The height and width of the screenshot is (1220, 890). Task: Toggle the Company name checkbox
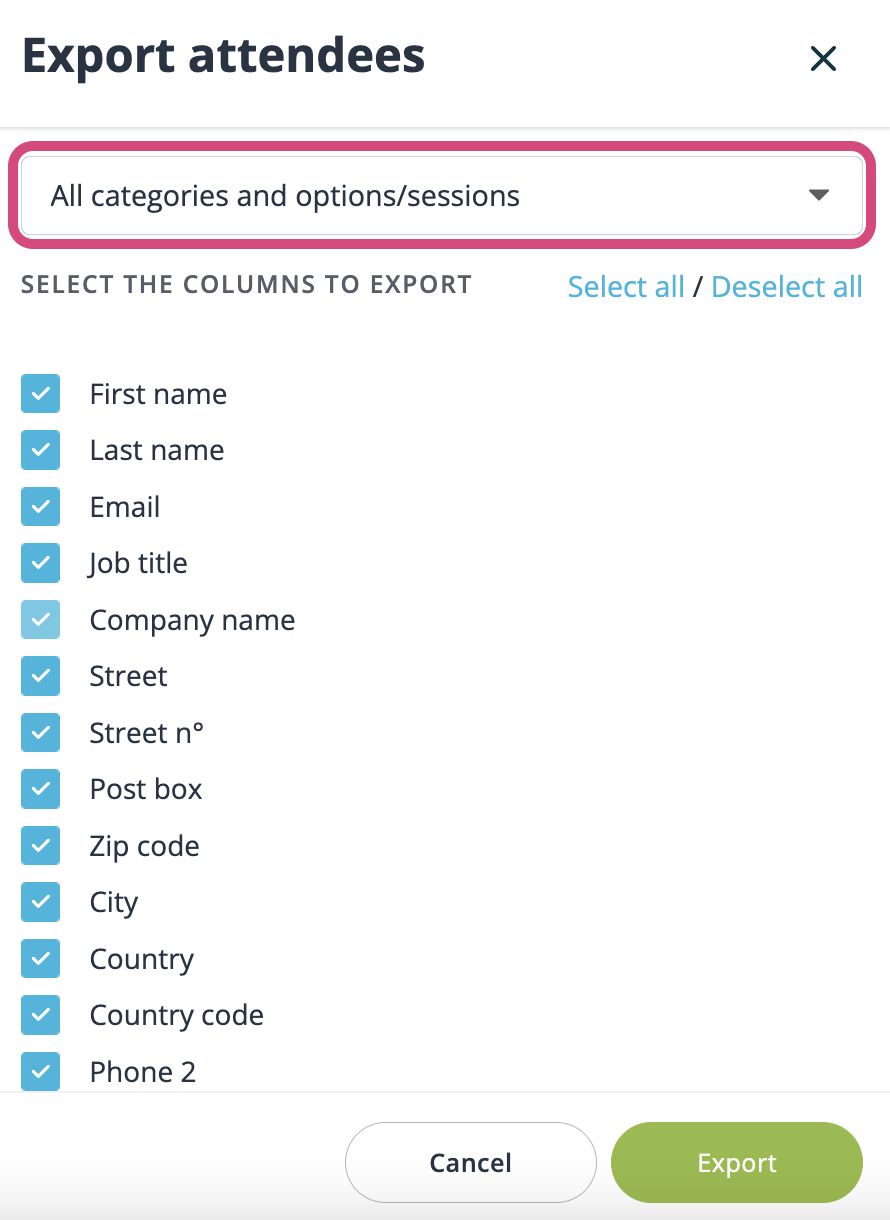40,619
